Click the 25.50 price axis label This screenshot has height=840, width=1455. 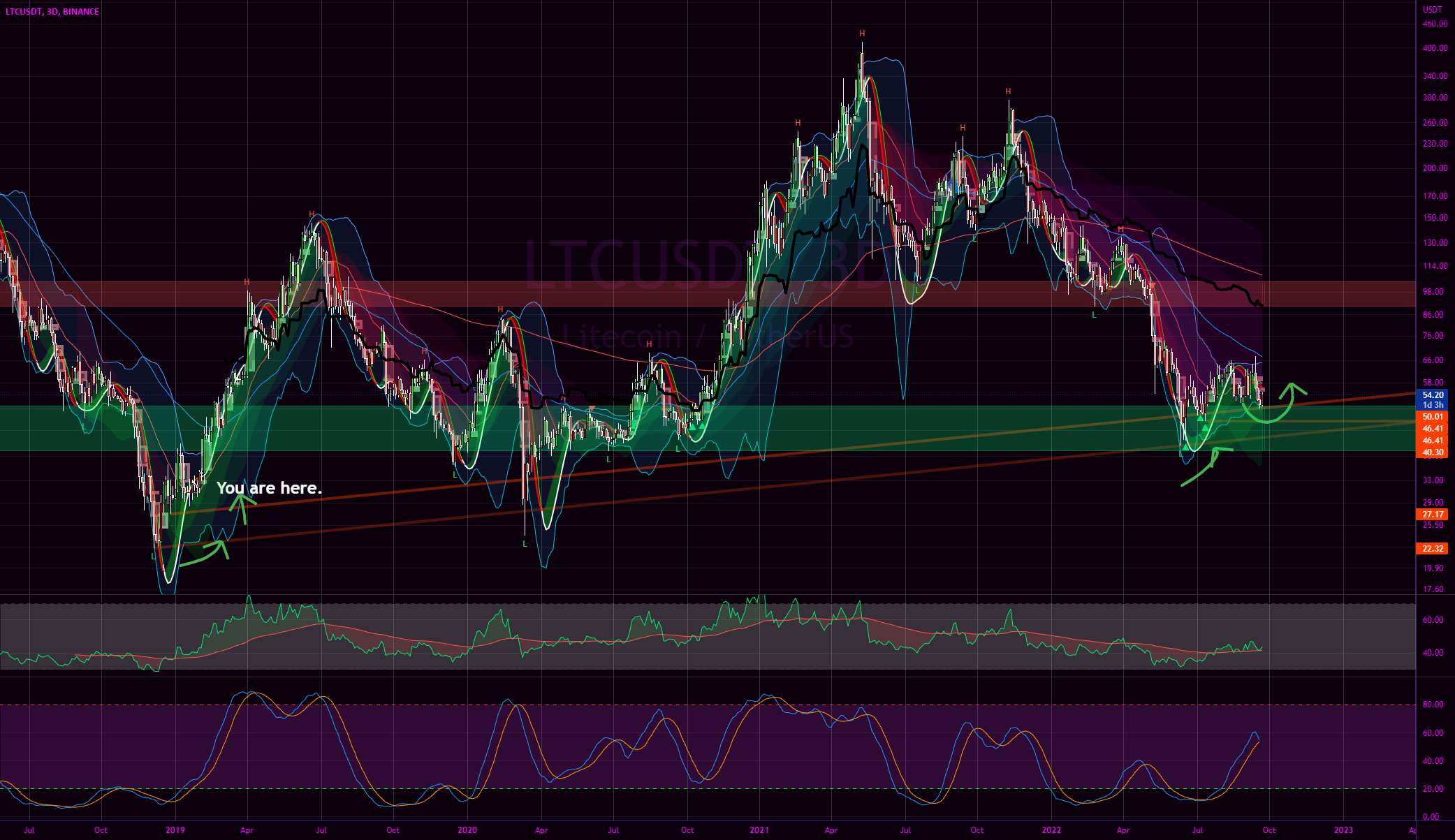(x=1433, y=525)
